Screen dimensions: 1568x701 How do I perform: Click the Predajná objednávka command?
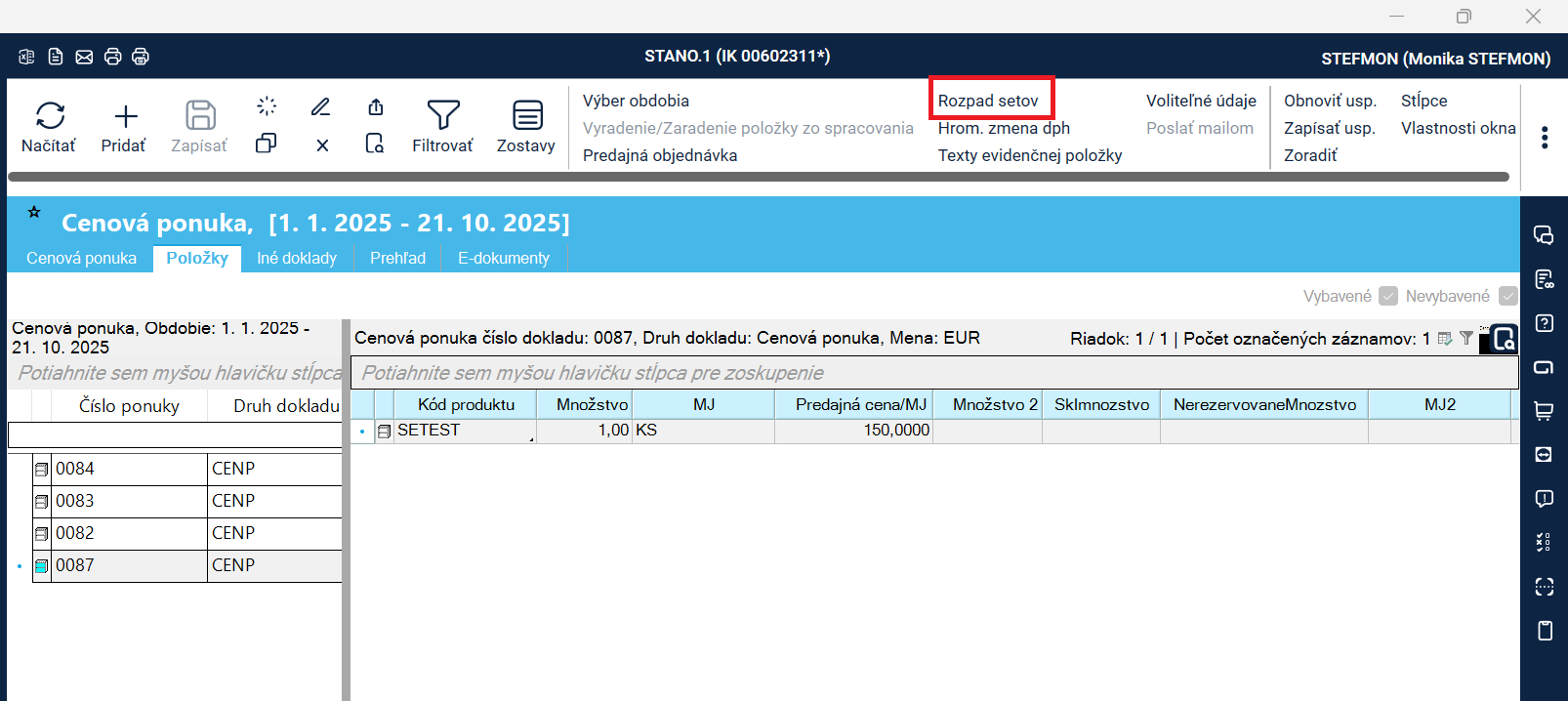click(x=660, y=155)
